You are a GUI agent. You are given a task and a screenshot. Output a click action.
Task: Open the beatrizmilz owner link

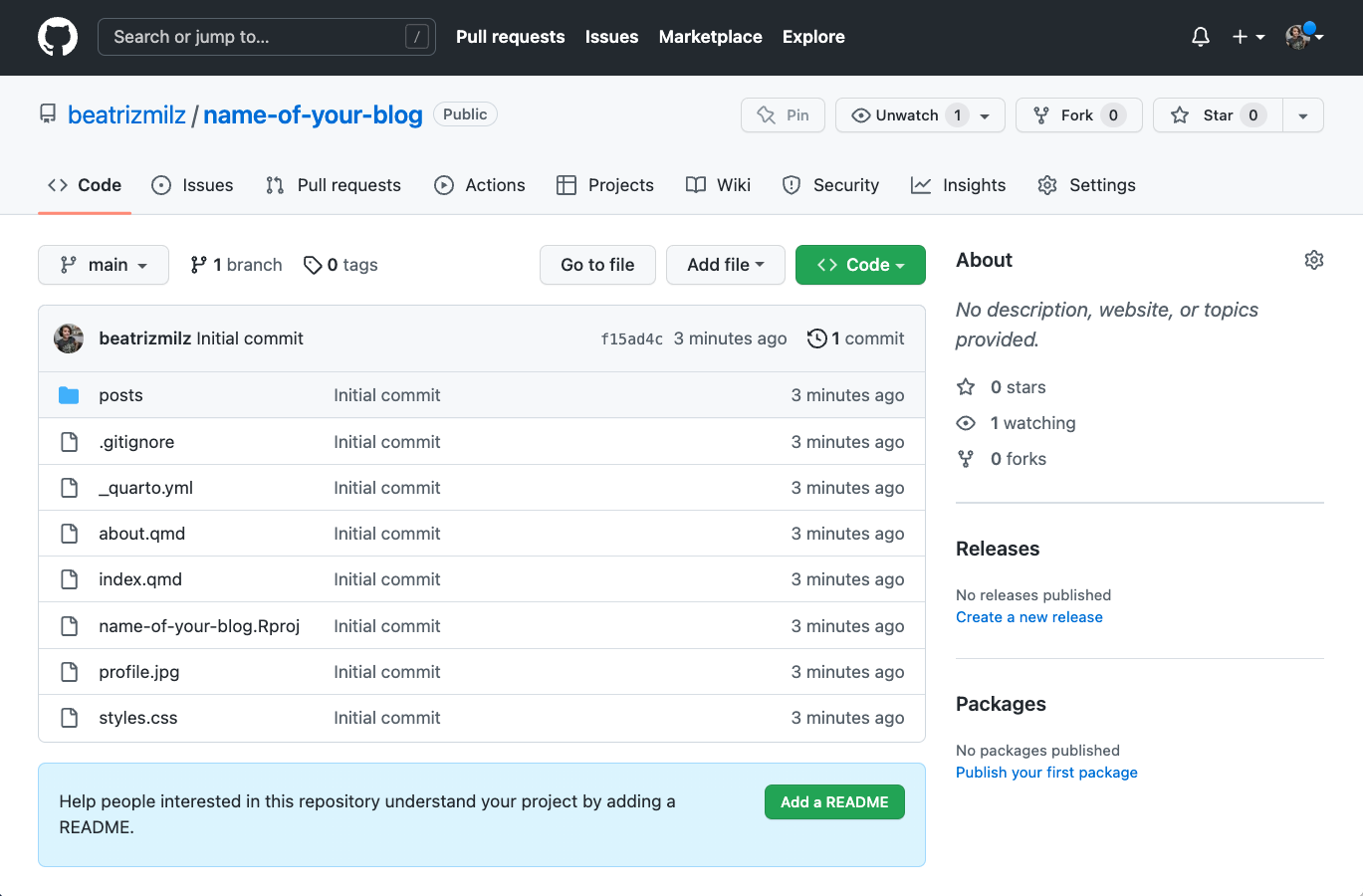tap(126, 115)
